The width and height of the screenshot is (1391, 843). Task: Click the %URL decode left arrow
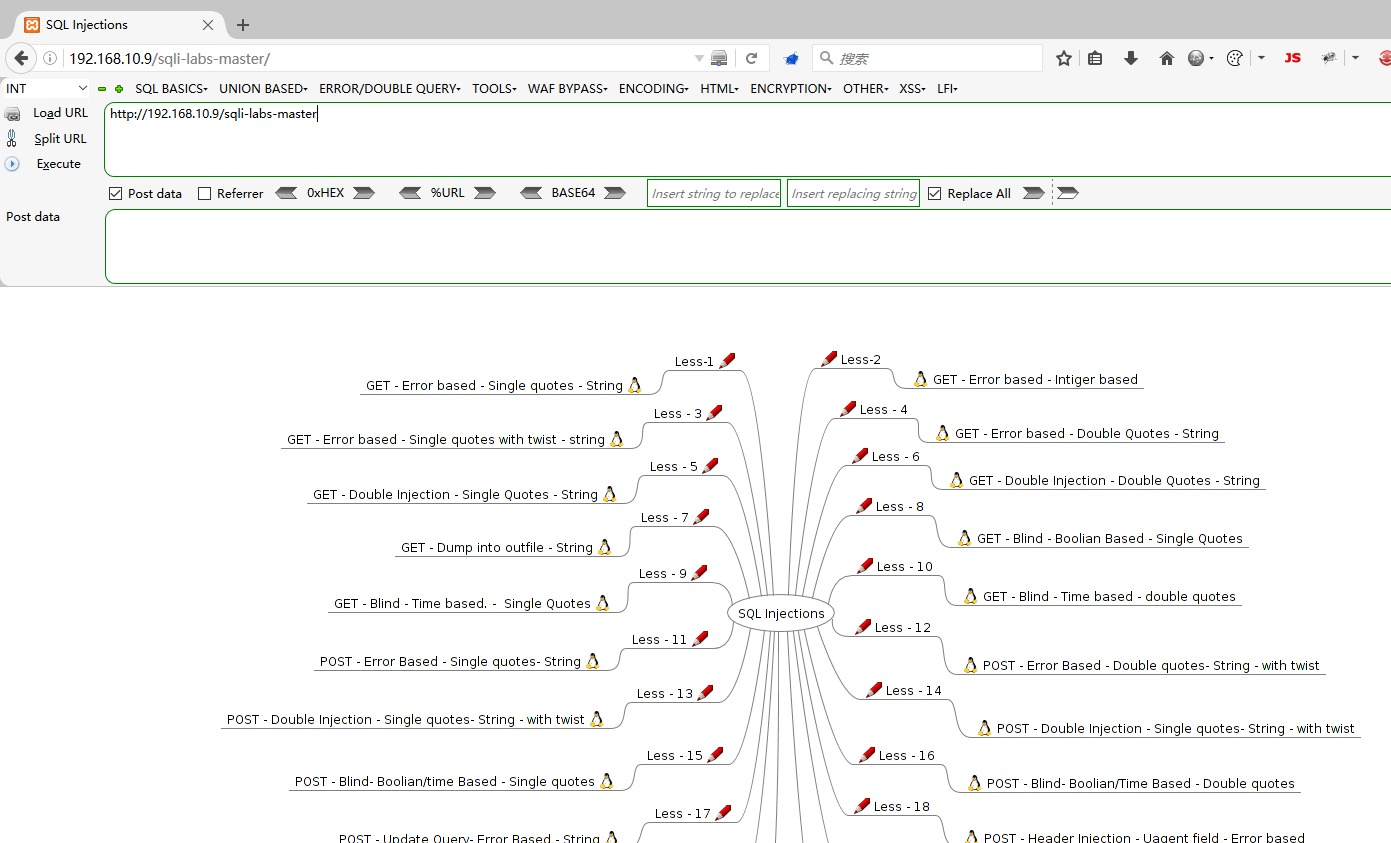point(410,193)
